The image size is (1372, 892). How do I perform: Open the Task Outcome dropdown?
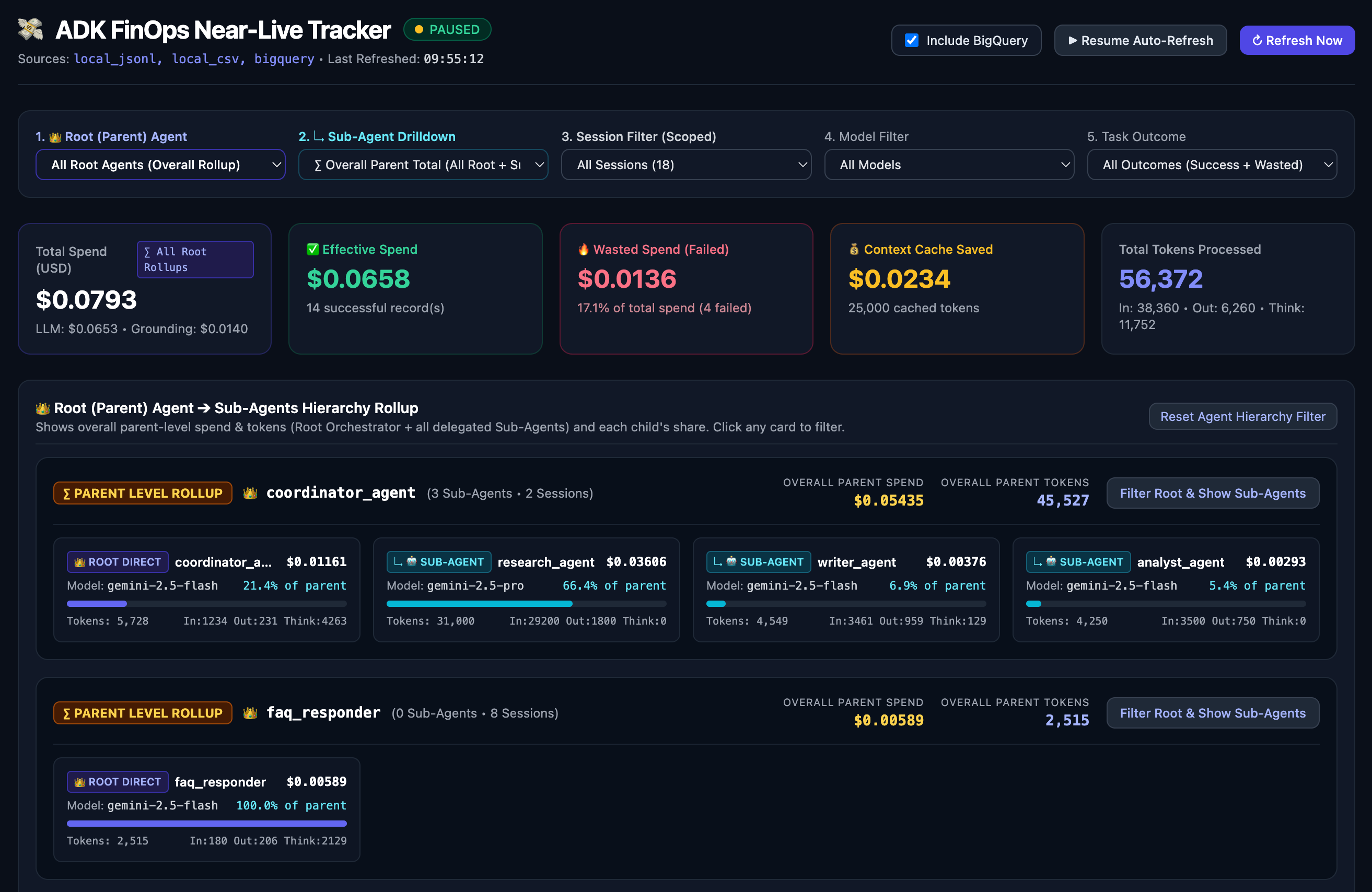tap(1212, 165)
